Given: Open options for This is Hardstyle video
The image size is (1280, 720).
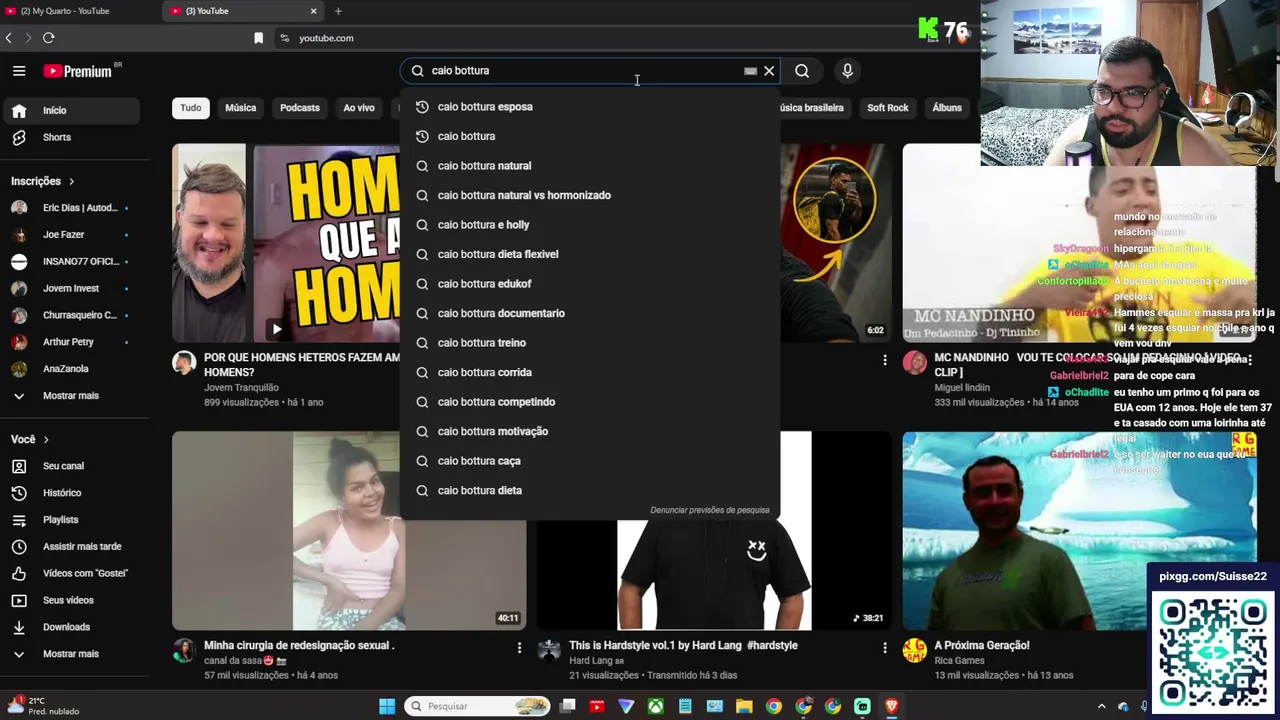Looking at the screenshot, I should coord(885,648).
